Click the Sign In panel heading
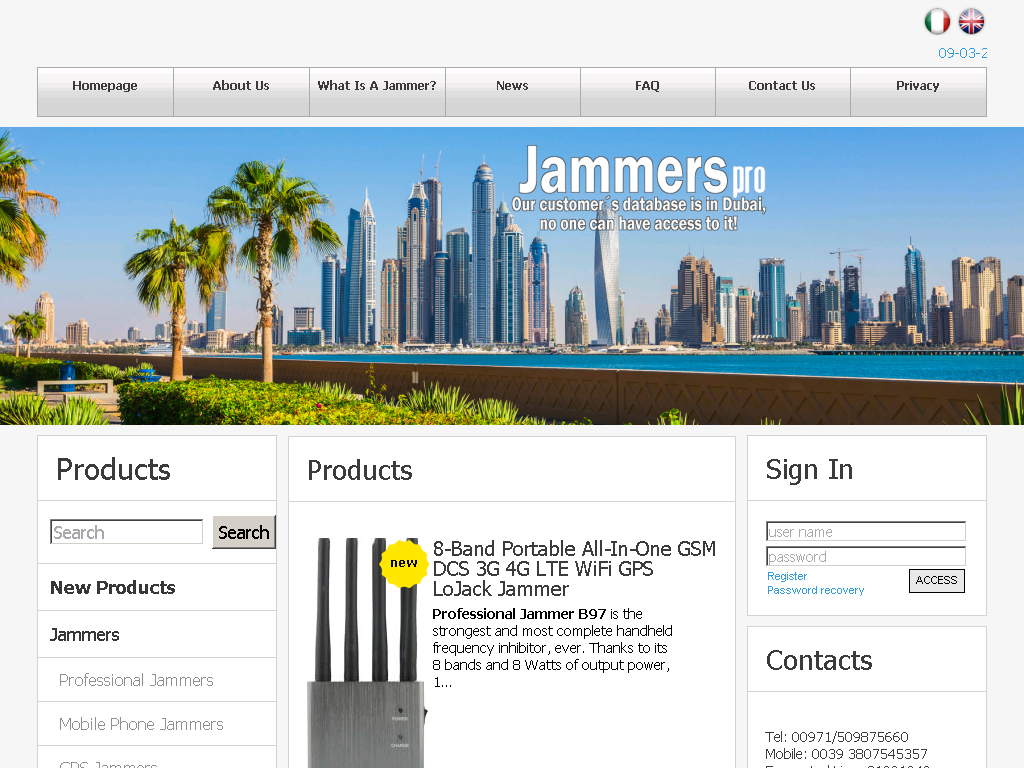The width and height of the screenshot is (1024, 768). point(809,470)
